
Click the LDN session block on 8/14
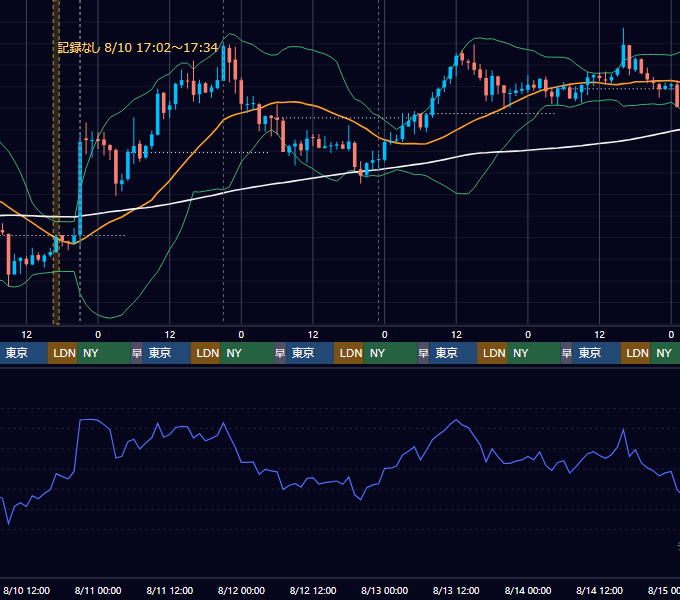pos(635,353)
